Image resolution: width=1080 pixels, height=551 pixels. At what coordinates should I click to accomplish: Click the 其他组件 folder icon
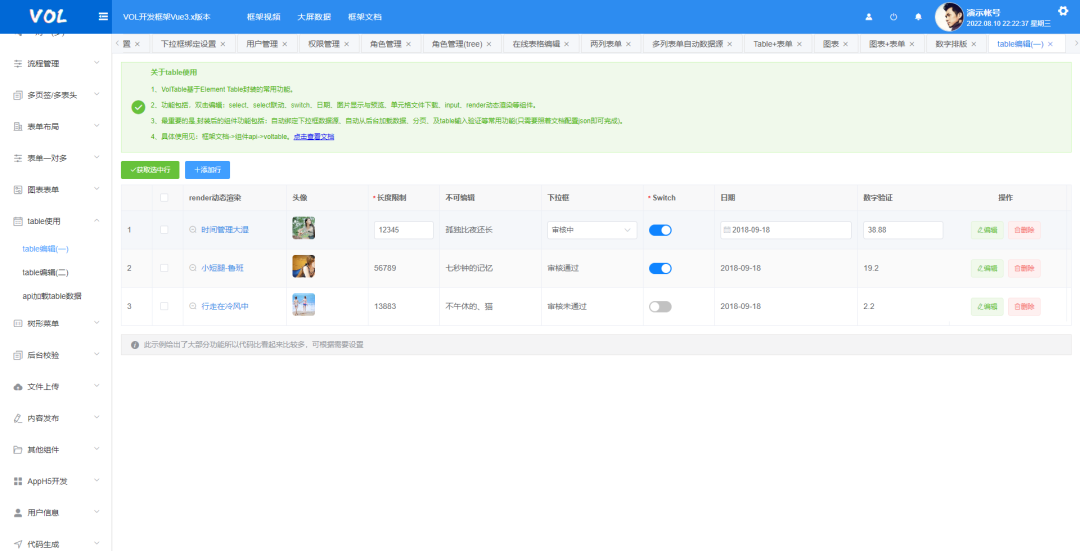(18, 450)
